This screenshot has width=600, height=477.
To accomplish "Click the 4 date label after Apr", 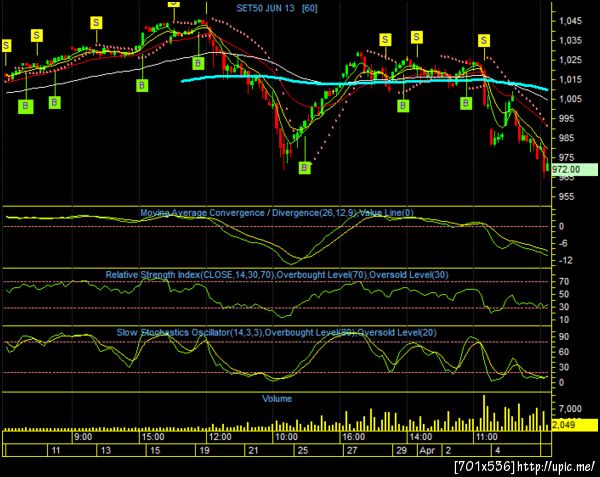I will (497, 450).
